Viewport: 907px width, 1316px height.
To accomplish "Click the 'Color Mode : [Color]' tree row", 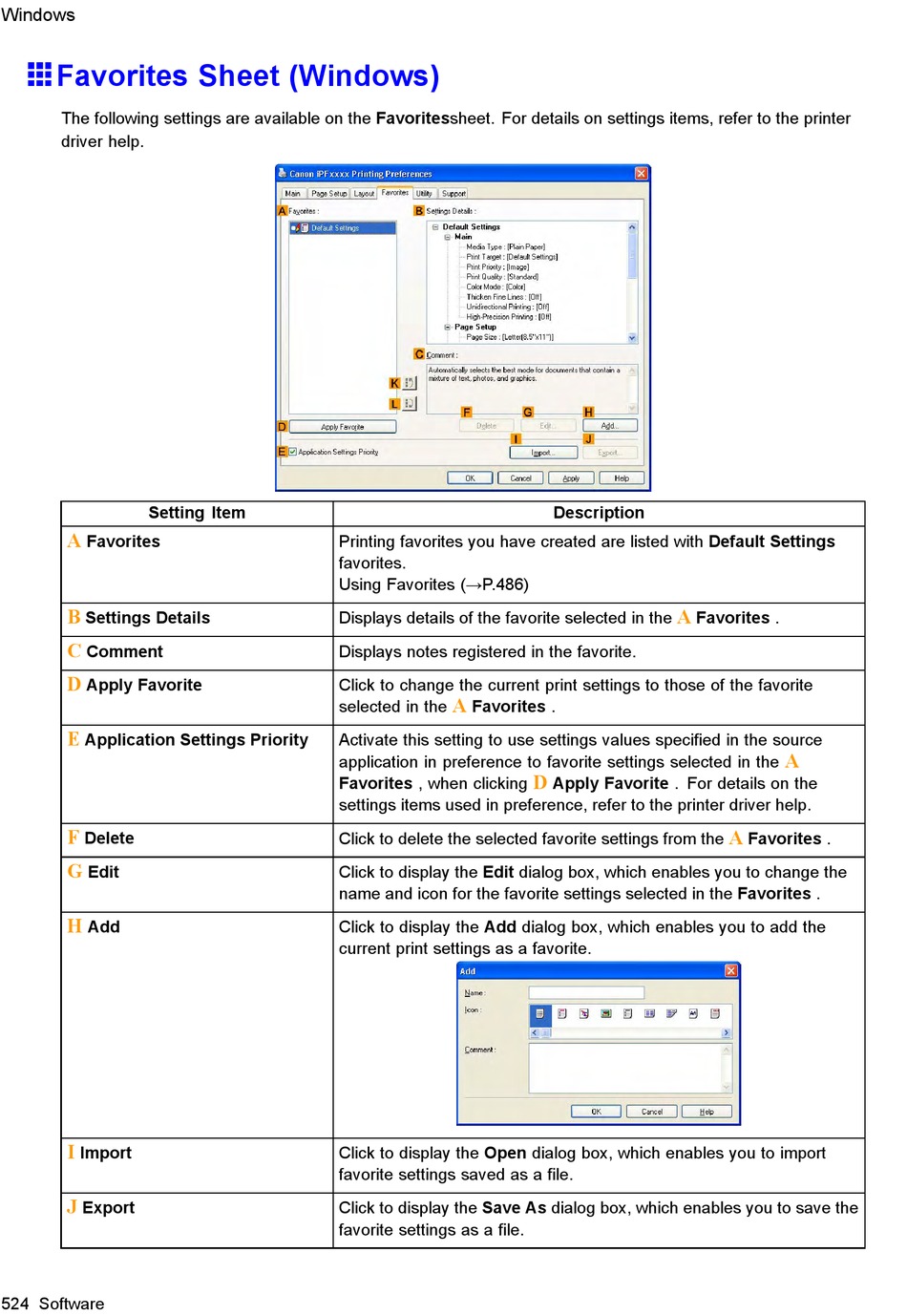I will (496, 287).
